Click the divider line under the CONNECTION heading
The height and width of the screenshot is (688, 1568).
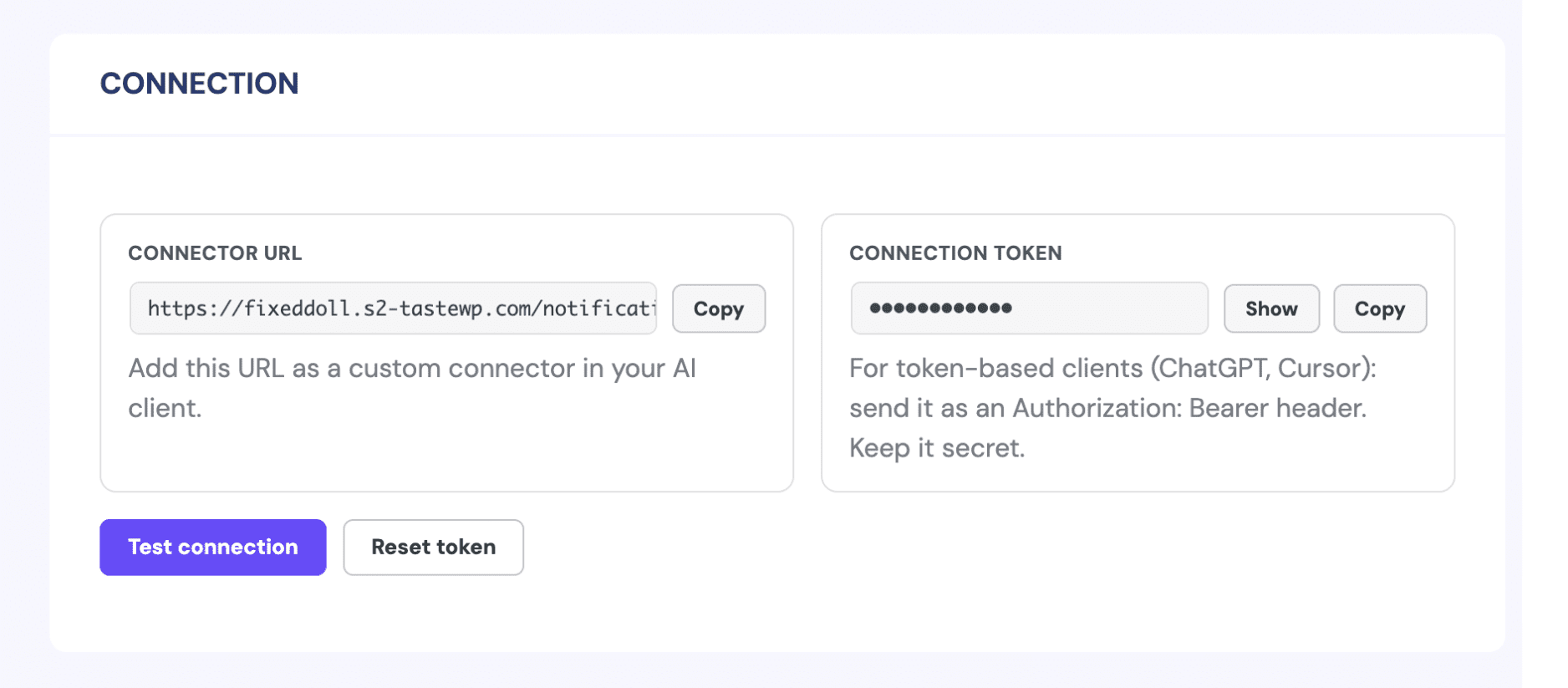[777, 135]
